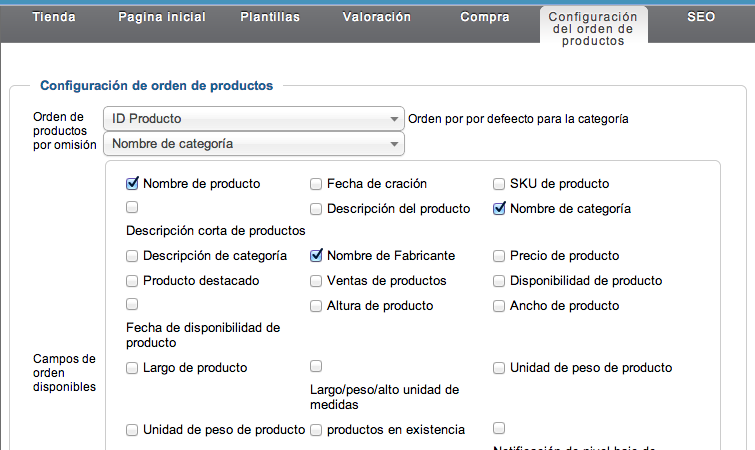This screenshot has height=450, width=755.
Task: Select the Valoración tab
Action: [377, 17]
